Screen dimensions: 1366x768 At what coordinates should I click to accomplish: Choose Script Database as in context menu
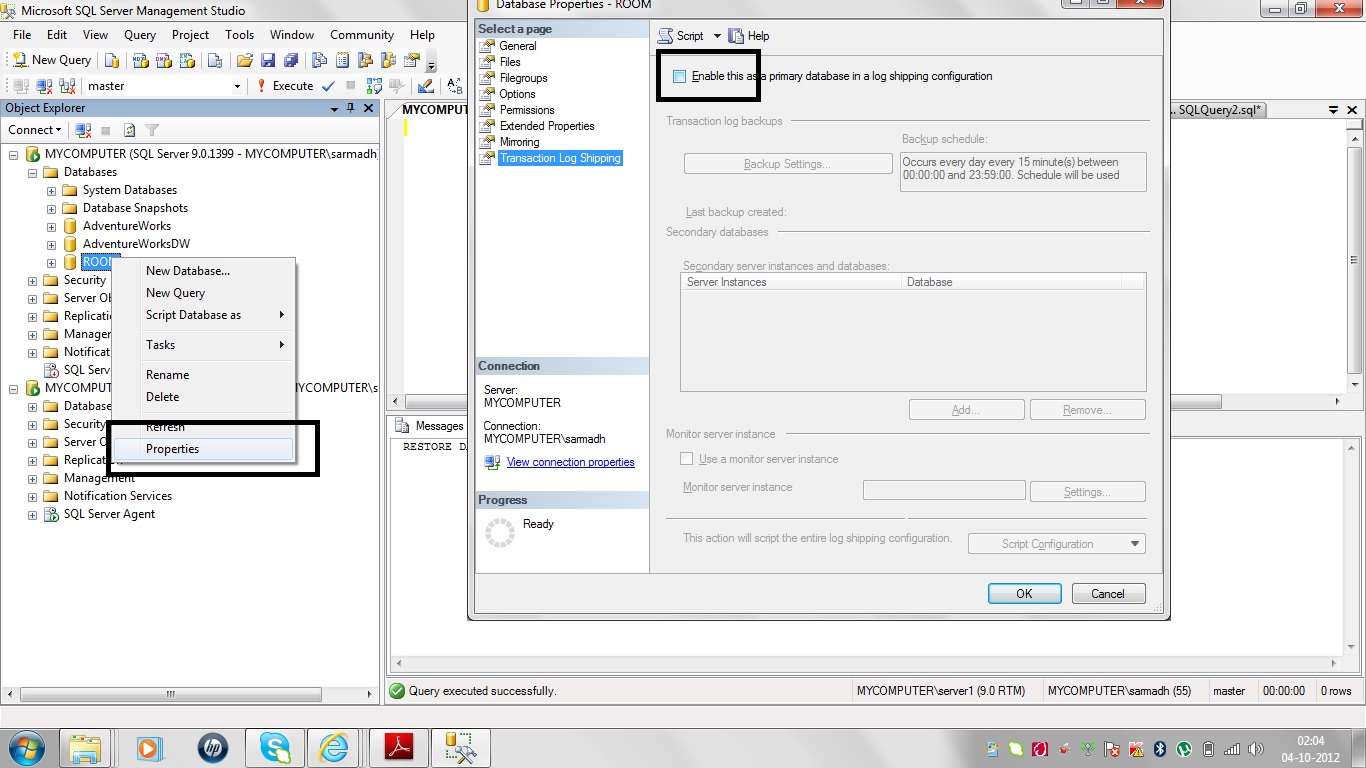(203, 315)
